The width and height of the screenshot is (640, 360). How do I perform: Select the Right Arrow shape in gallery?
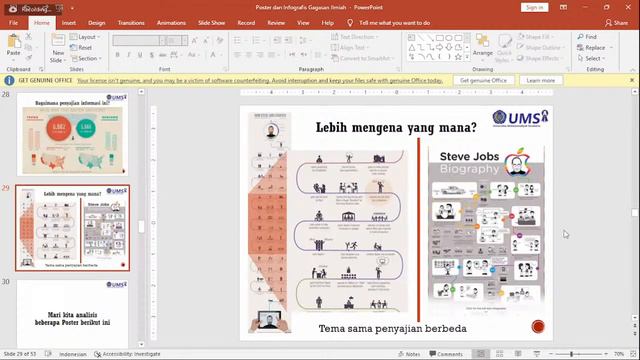pos(439,47)
